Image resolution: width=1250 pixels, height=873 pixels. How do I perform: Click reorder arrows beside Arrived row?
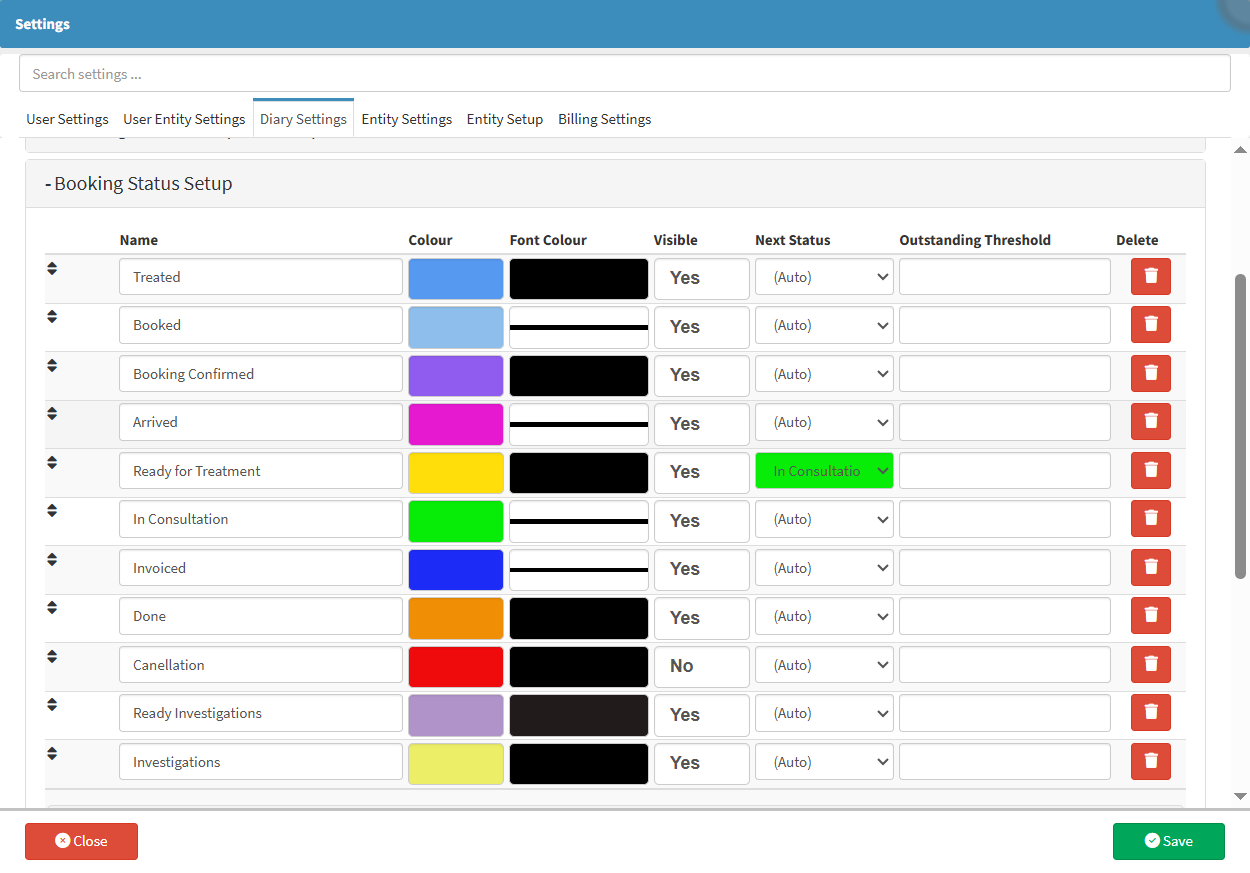[x=52, y=414]
